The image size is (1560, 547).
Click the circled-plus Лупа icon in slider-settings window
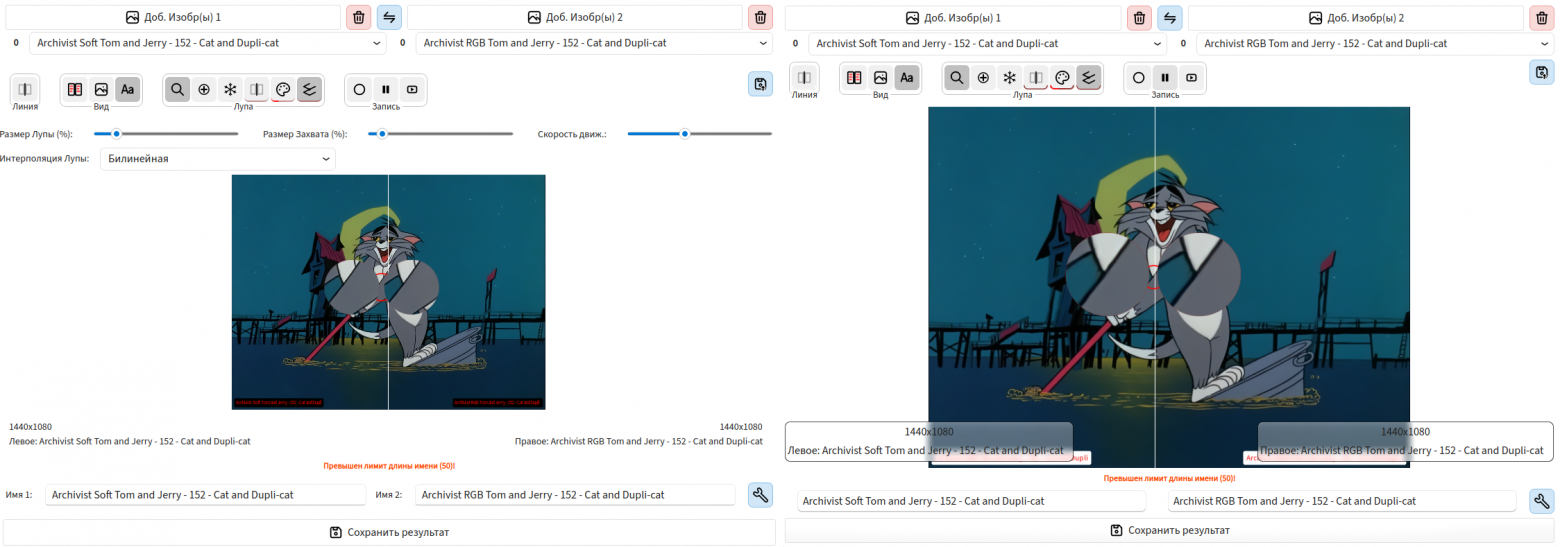204,89
